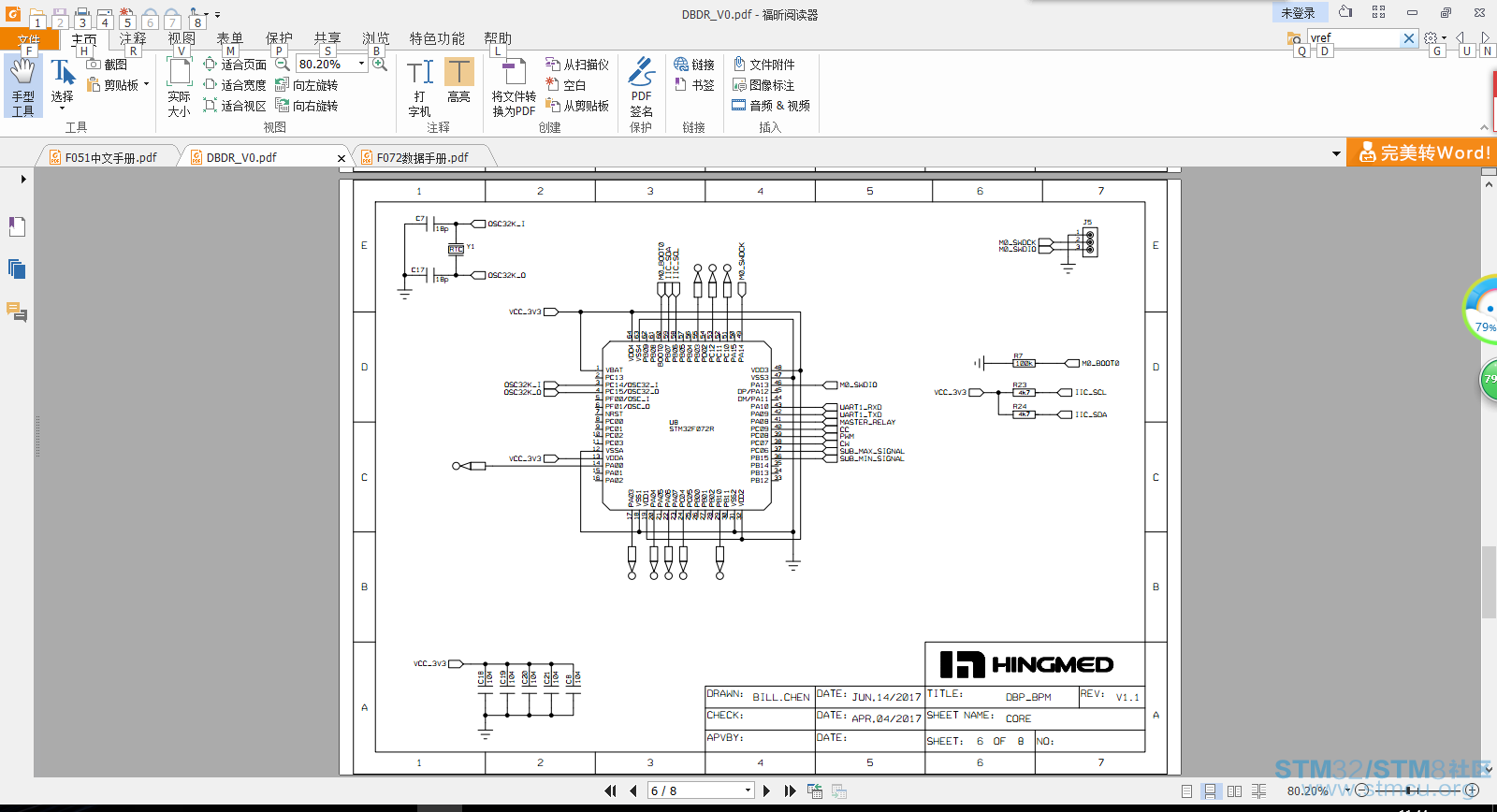
Task: Click Fit Visible (适合视区)
Action: tap(235, 106)
